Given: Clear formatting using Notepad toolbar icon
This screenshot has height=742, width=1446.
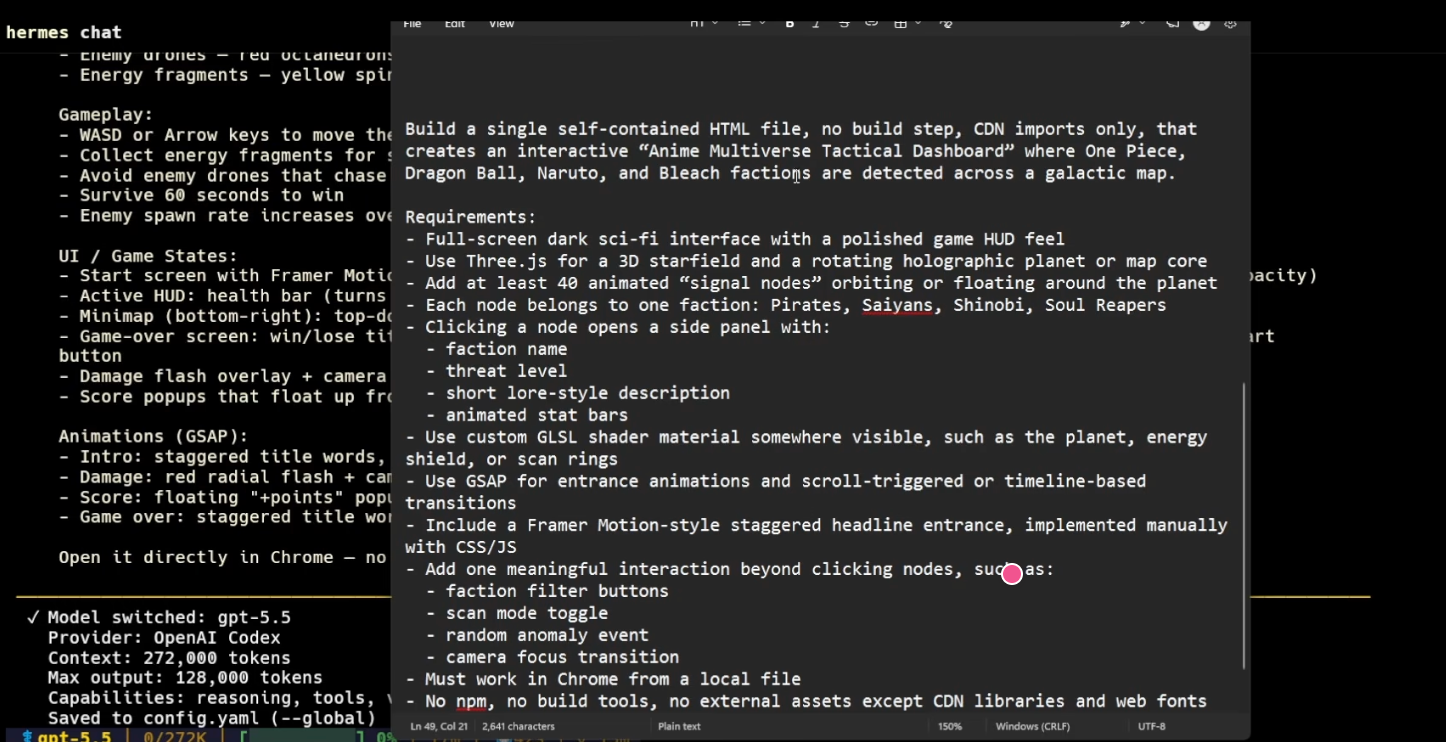Looking at the screenshot, I should pos(946,24).
